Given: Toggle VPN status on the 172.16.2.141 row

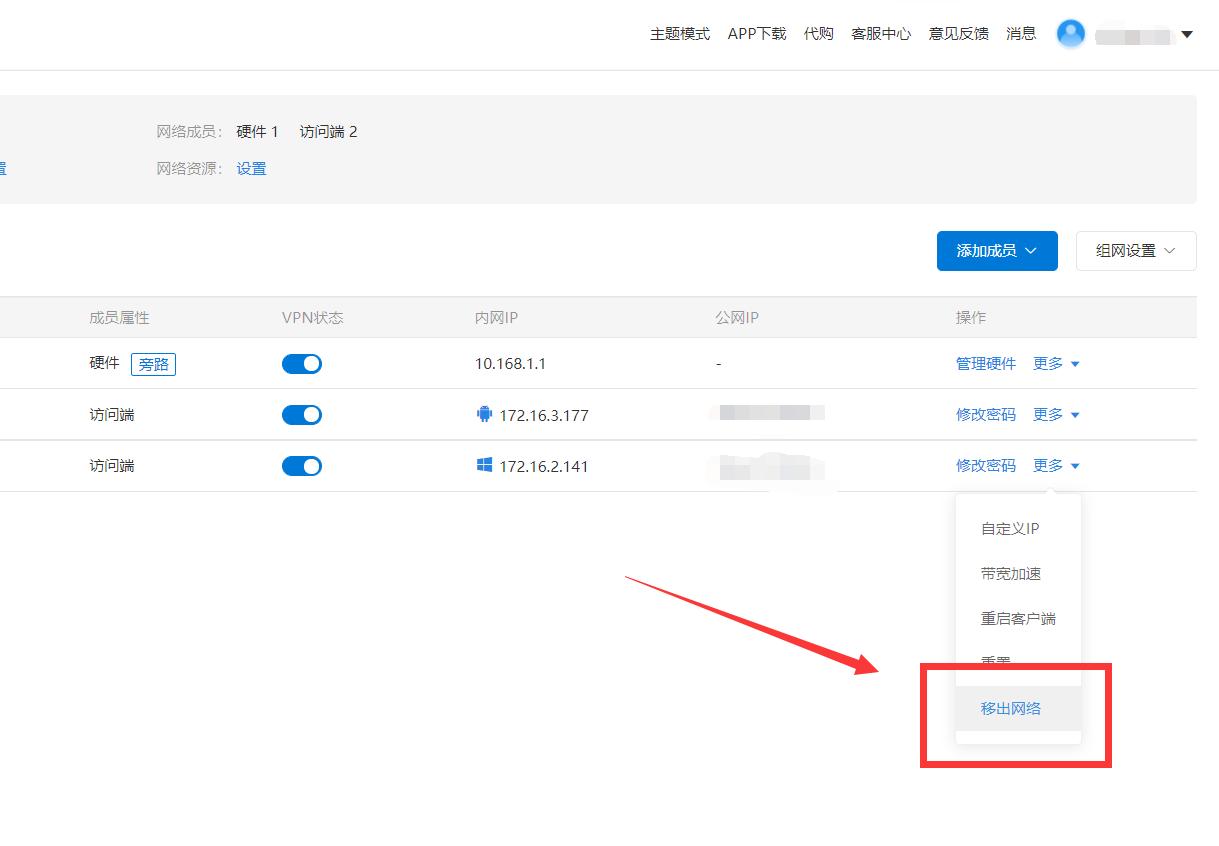Looking at the screenshot, I should click(302, 465).
